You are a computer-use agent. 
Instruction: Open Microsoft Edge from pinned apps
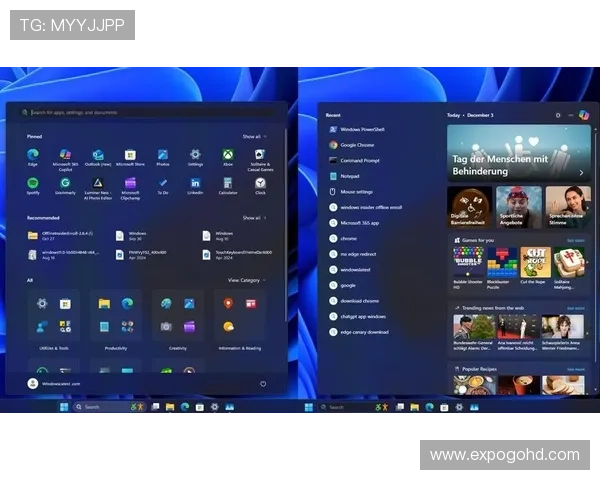(x=32, y=155)
